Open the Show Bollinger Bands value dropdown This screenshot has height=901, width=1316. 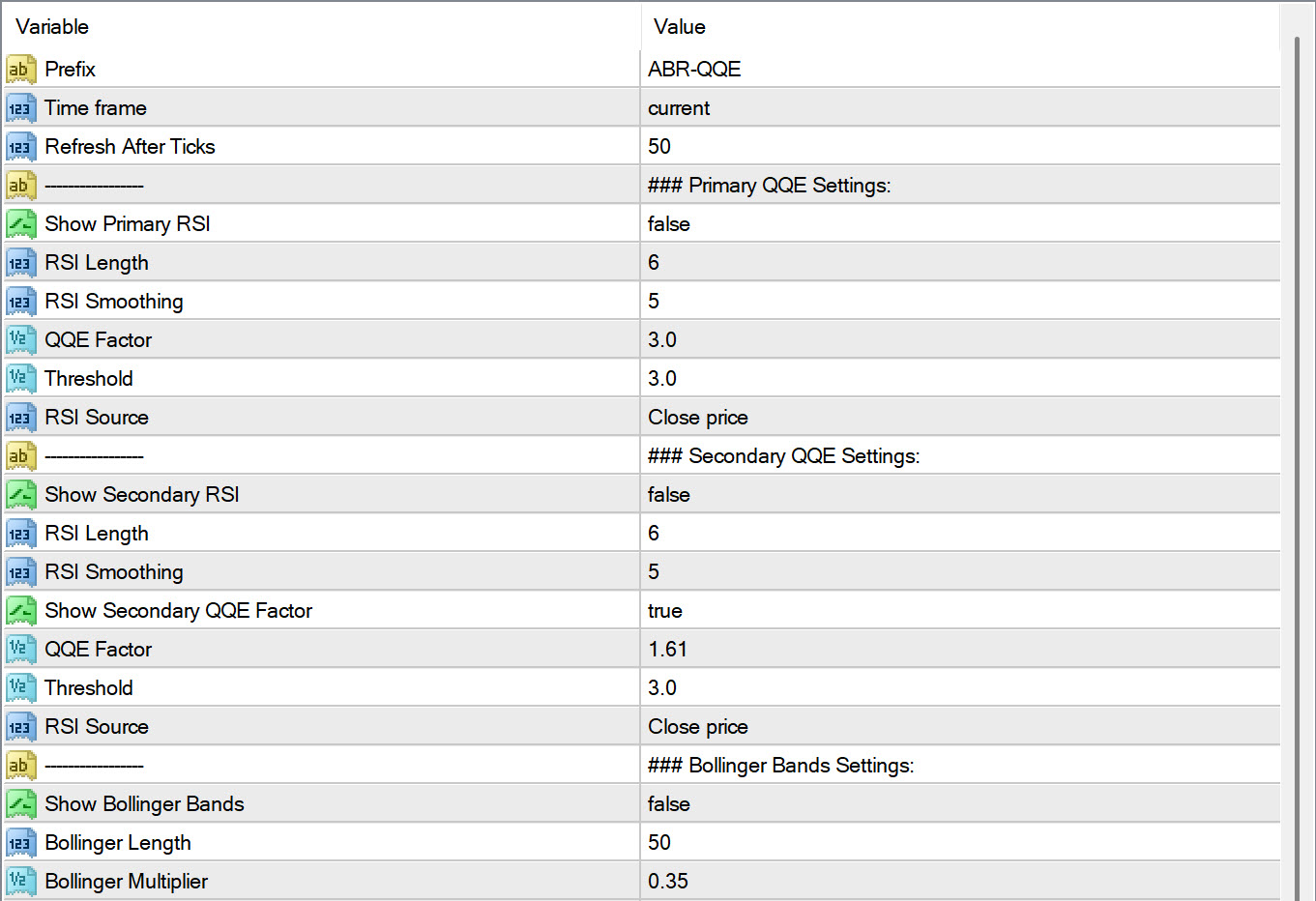click(x=669, y=803)
